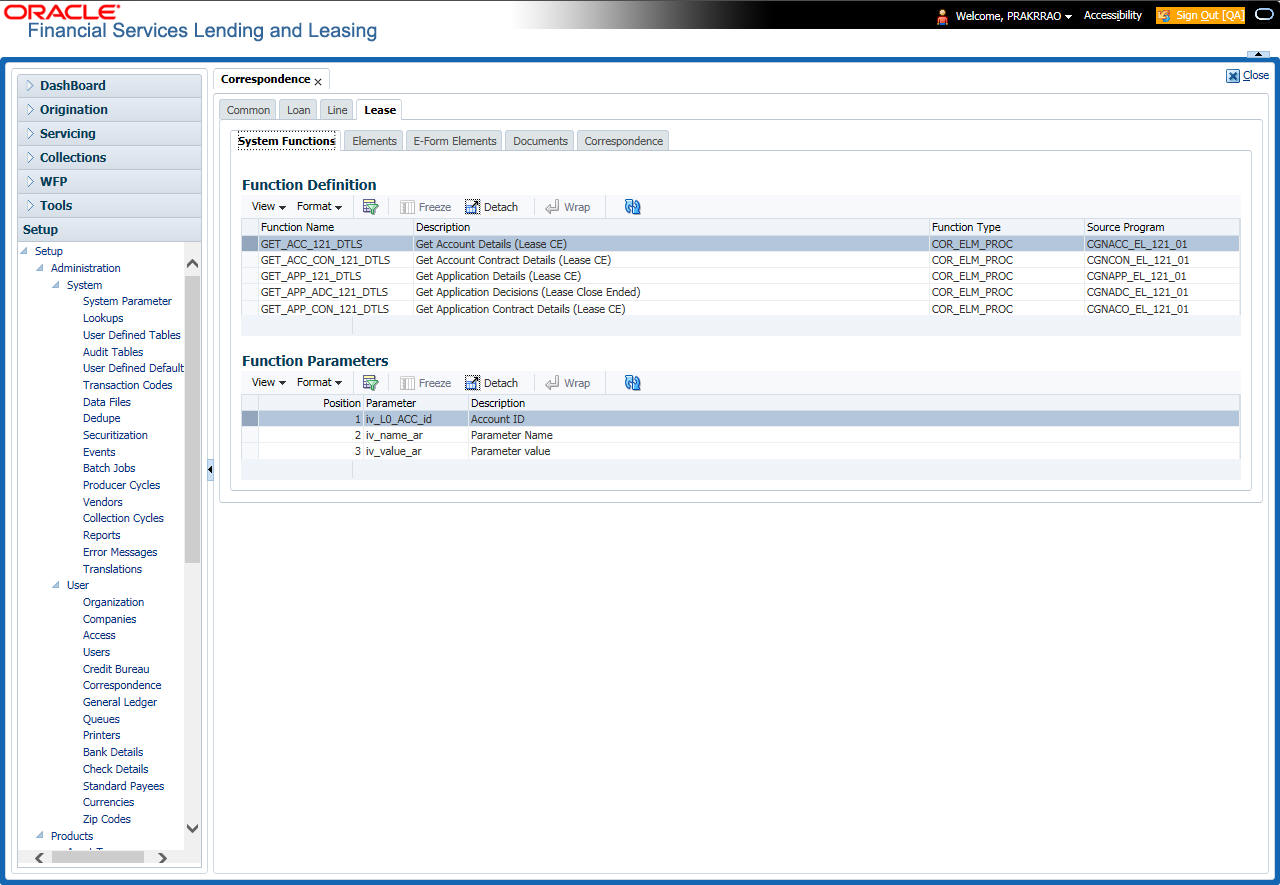This screenshot has width=1280, height=885.
Task: Select row GET_APP_121_DTLS
Action: tap(740, 276)
